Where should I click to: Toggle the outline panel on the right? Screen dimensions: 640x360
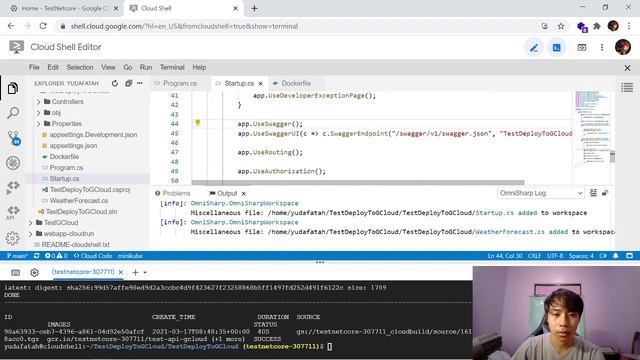627,87
